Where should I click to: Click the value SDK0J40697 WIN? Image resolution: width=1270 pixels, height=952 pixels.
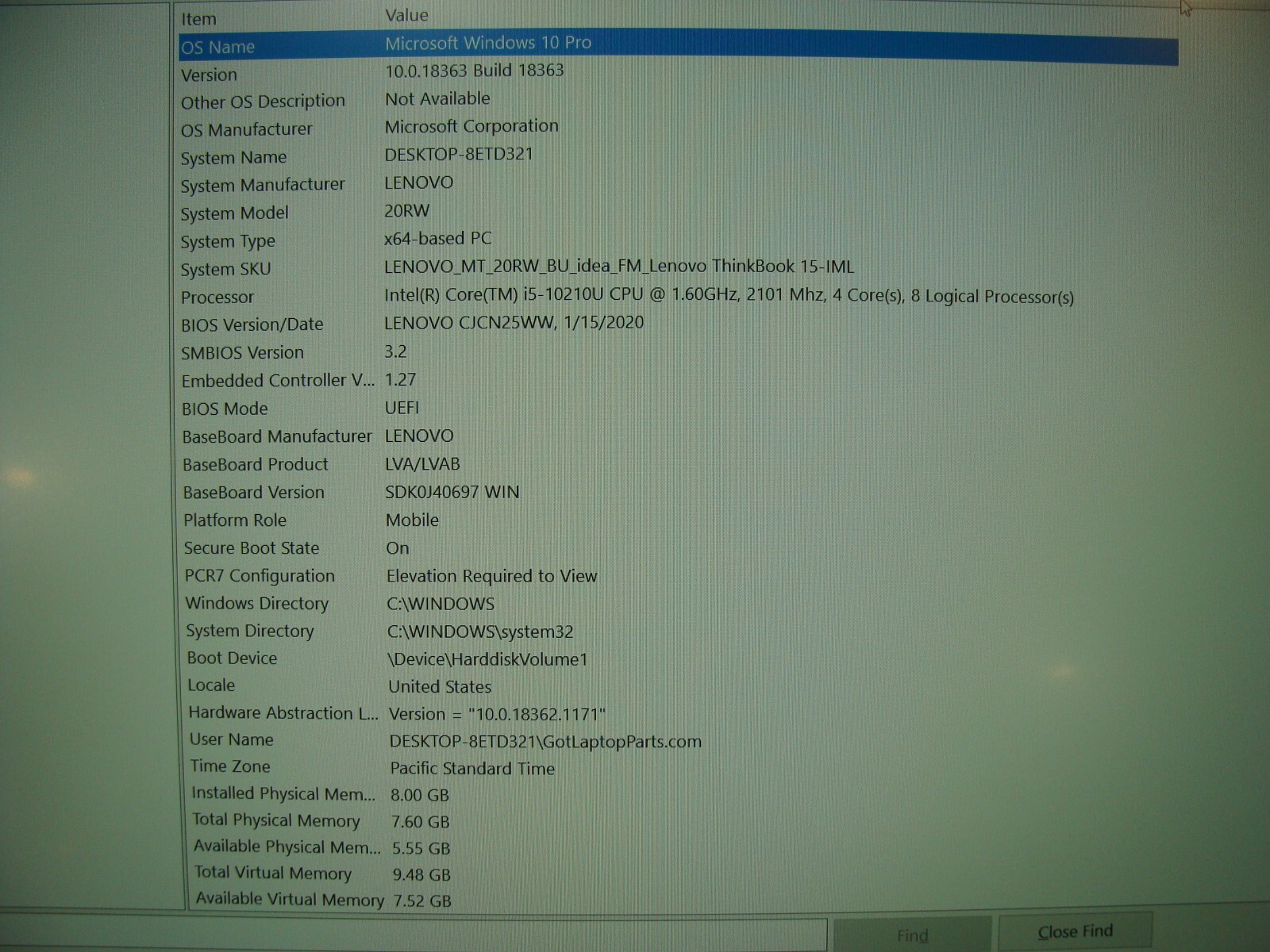[452, 492]
